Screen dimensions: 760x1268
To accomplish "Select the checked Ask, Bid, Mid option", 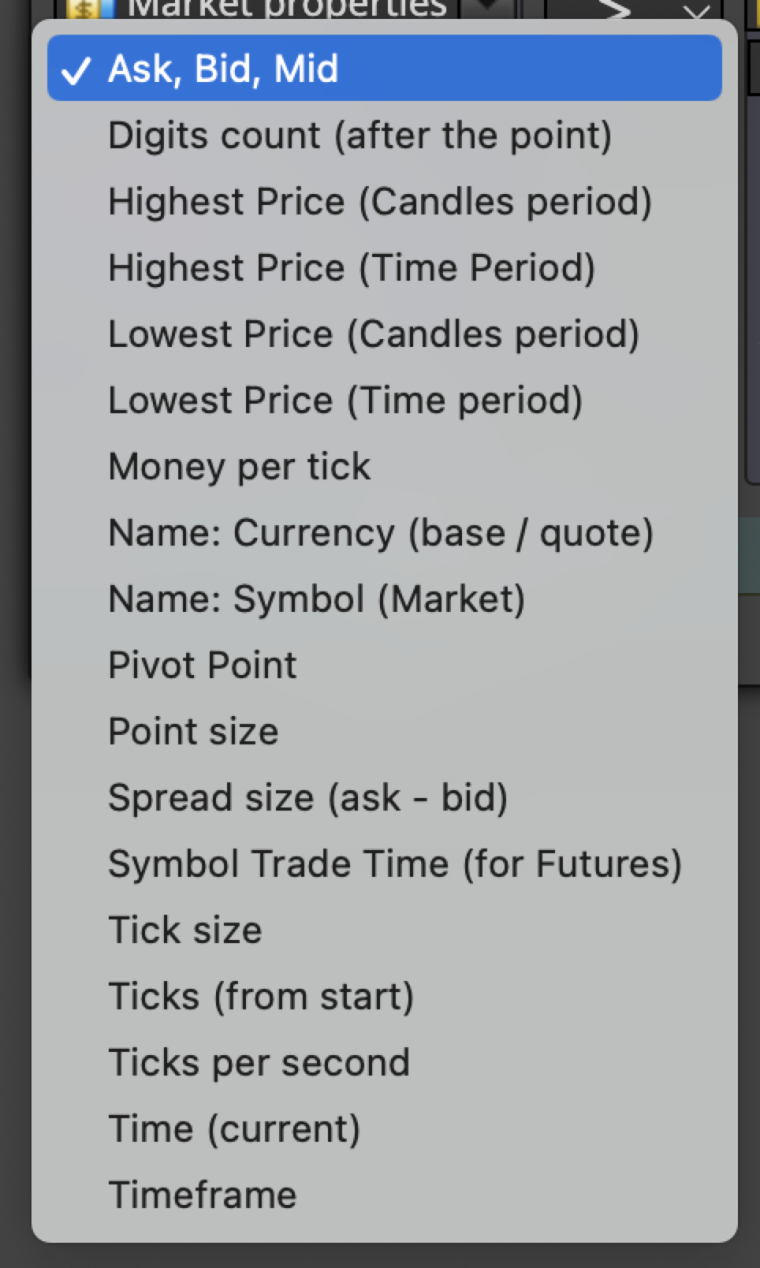I will point(384,68).
